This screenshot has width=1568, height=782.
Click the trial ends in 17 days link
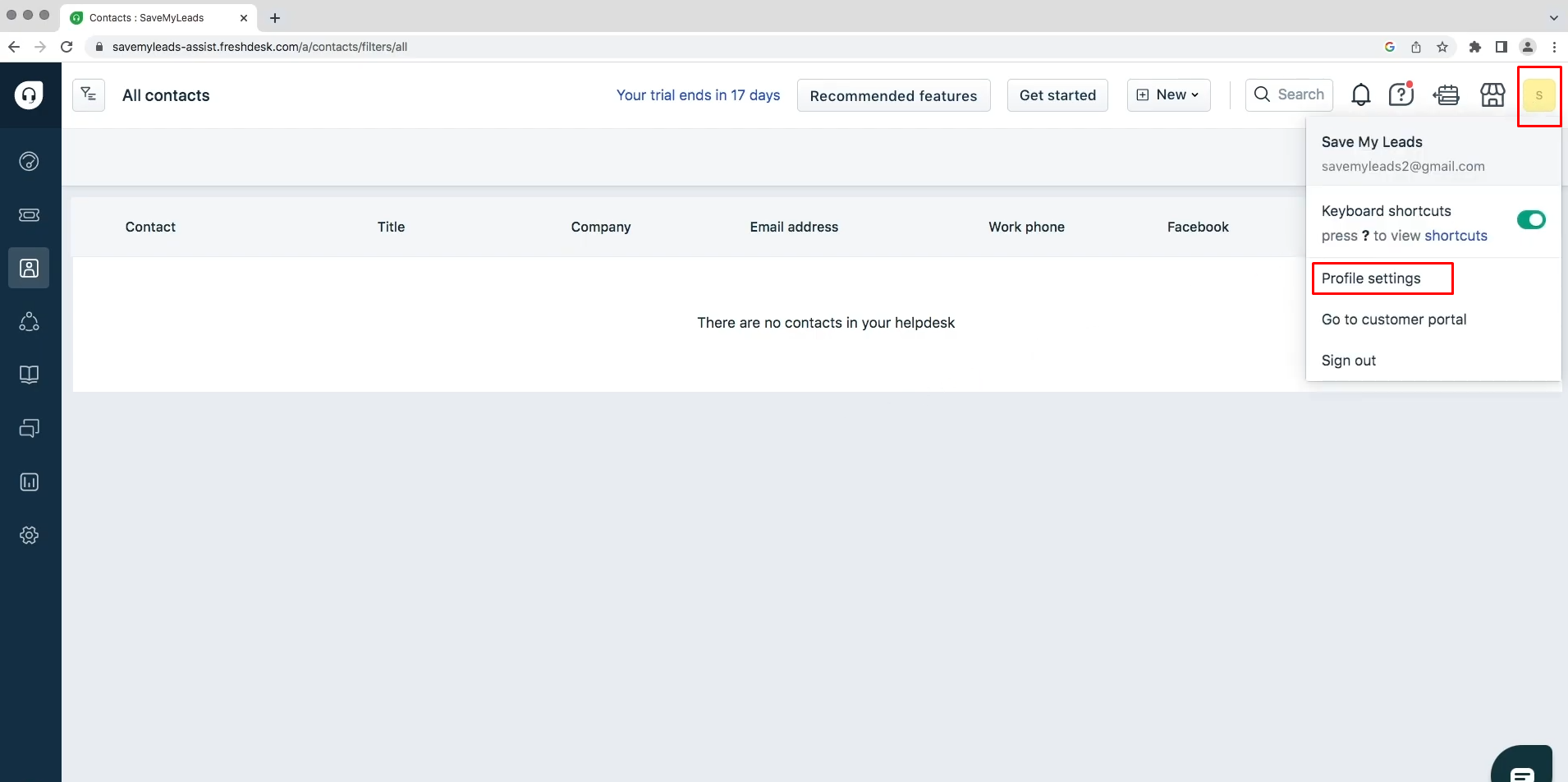pyautogui.click(x=698, y=95)
